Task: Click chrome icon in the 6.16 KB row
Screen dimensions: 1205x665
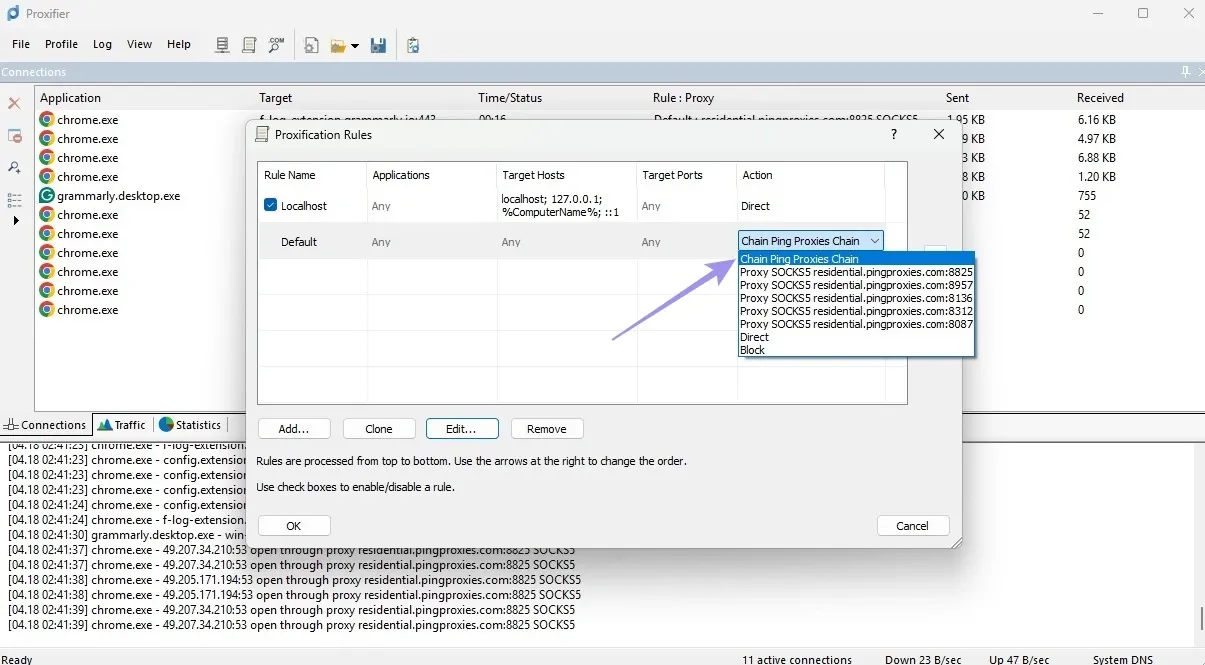Action: [x=47, y=119]
